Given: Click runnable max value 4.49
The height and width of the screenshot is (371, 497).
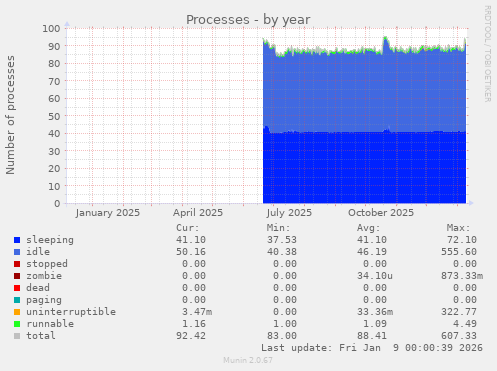Looking at the screenshot, I should (465, 324).
